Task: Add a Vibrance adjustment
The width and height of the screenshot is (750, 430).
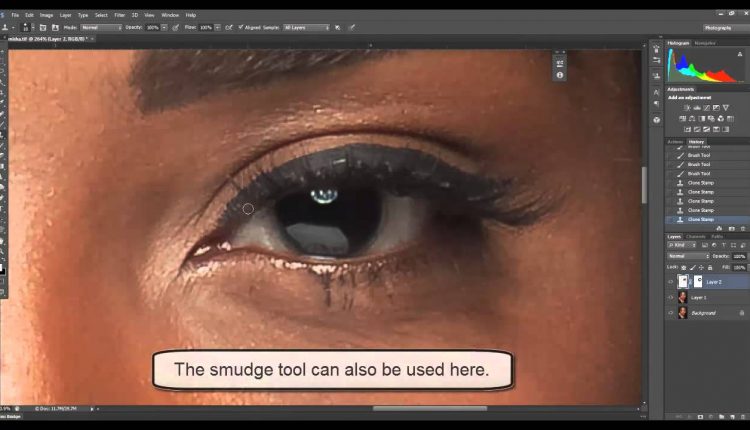Action: pyautogui.click(x=726, y=108)
